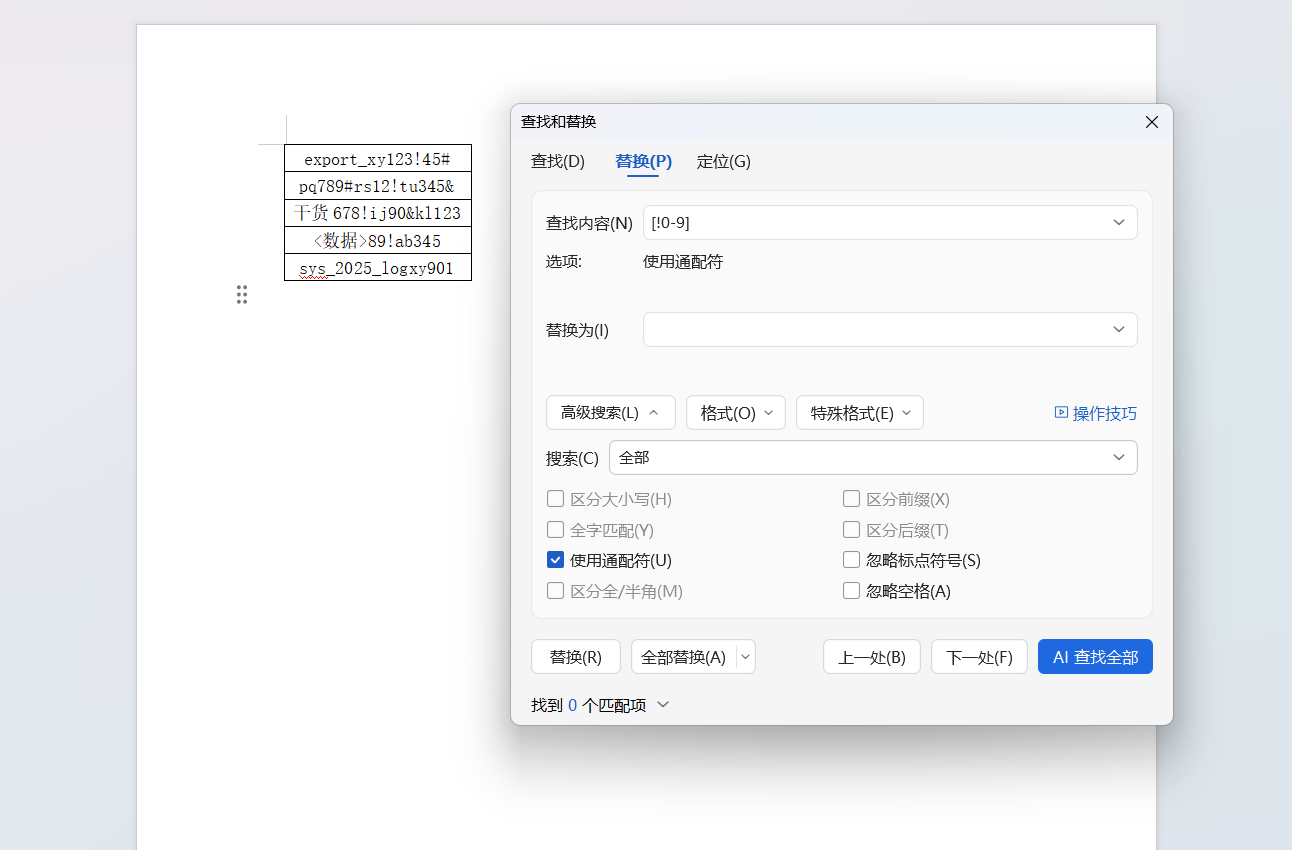Viewport: 1292px width, 850px height.
Task: Open the 查找内容 history dropdown arrow
Action: point(1119,222)
